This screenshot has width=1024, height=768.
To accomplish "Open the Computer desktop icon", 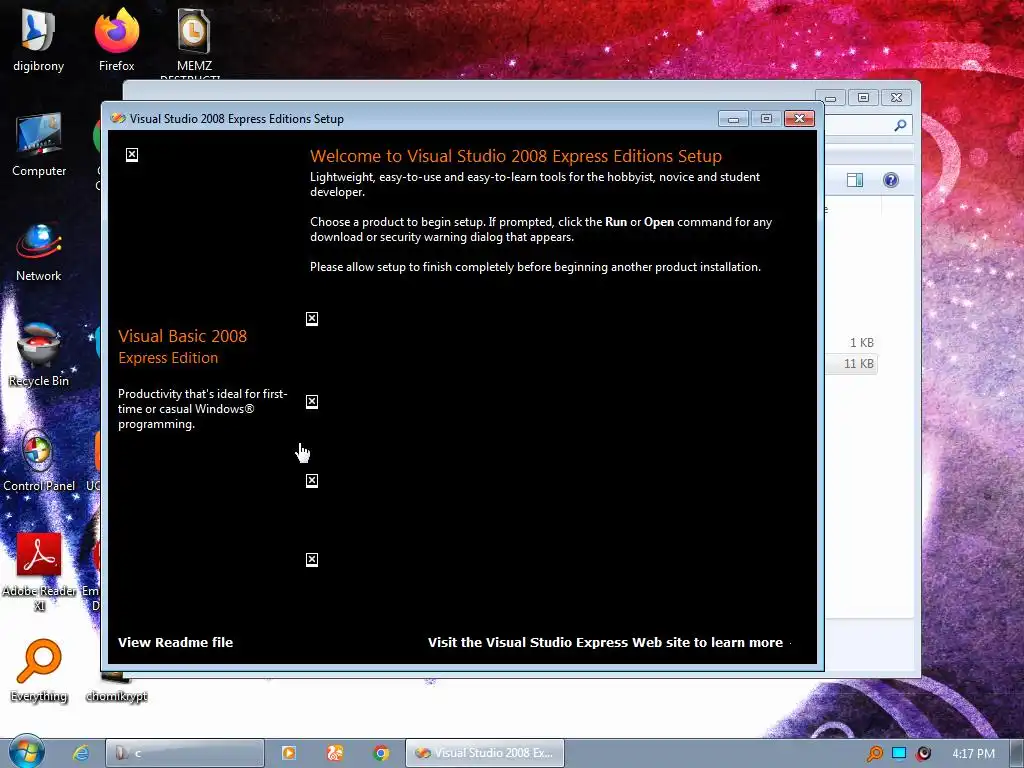I will (39, 145).
